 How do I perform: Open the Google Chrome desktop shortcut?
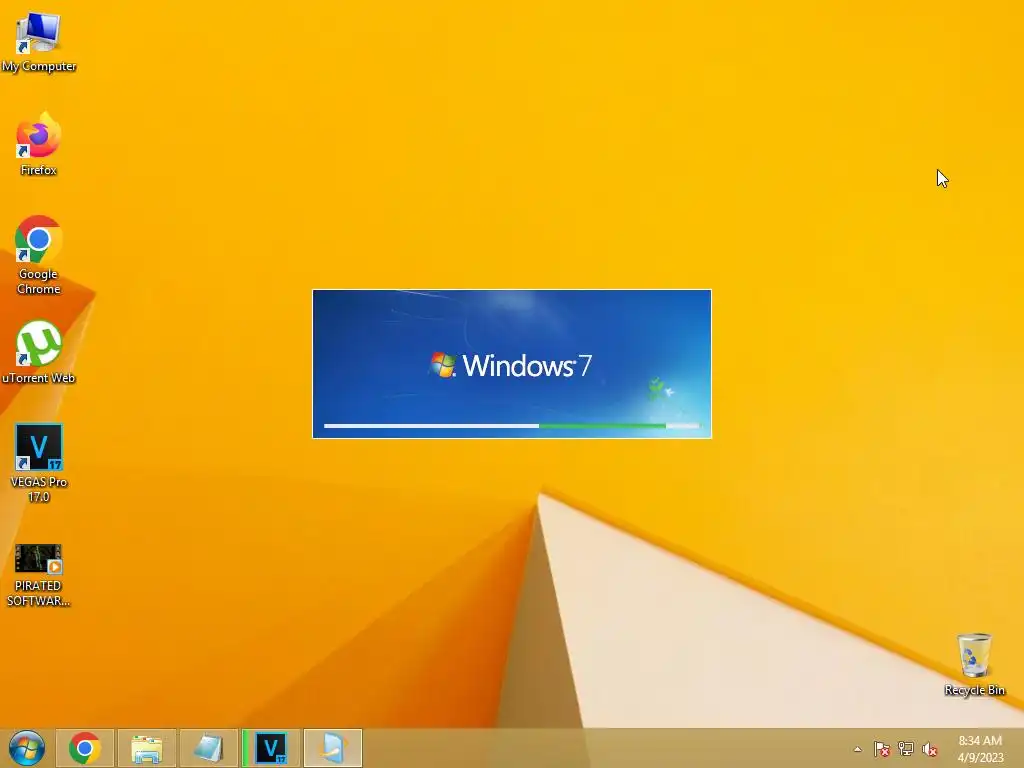click(x=39, y=255)
